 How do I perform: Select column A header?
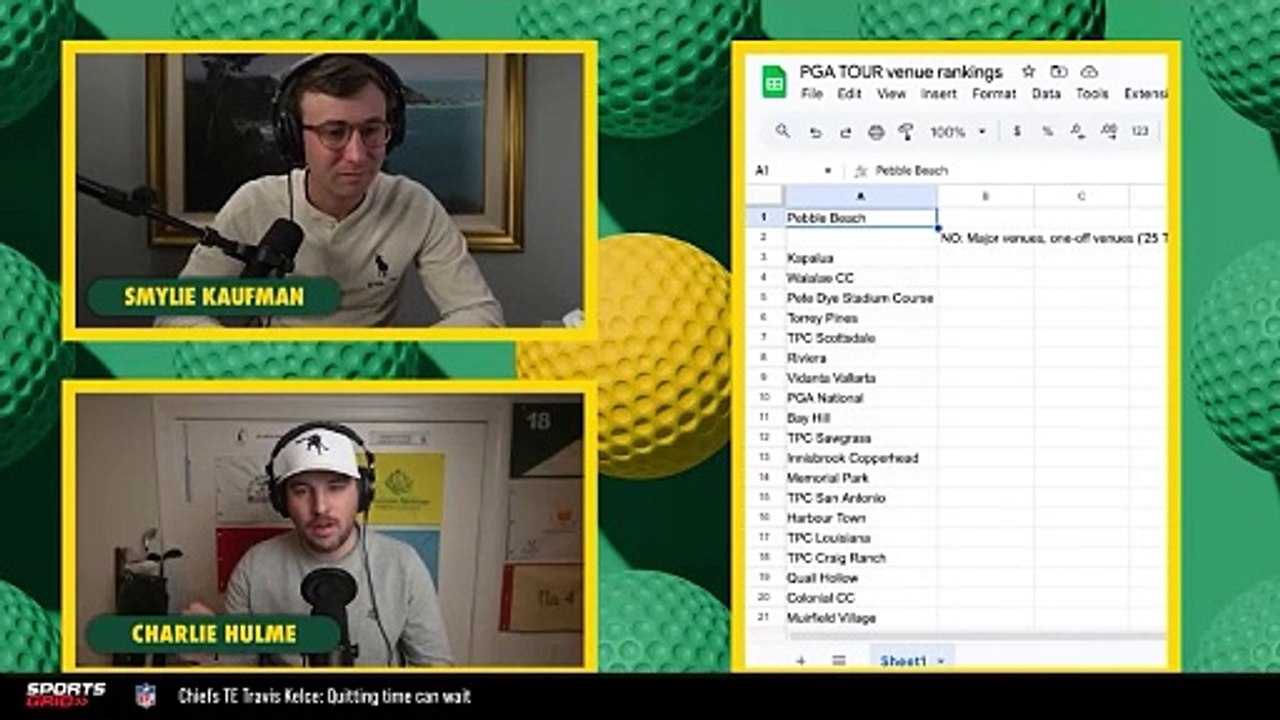[x=861, y=197]
